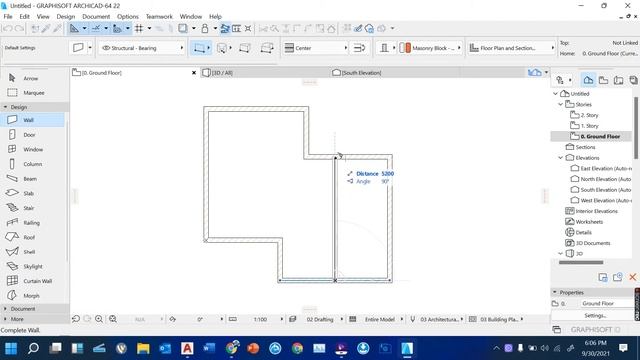The image size is (640, 360).
Task: Select the polygon wall geometry method
Action: coord(267,48)
